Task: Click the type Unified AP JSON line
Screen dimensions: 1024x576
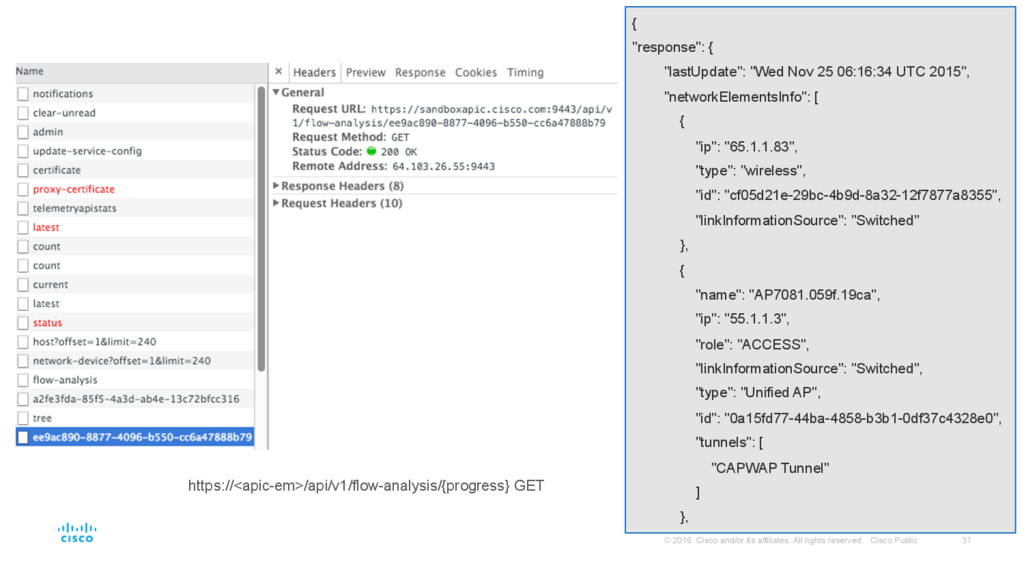Action: (x=758, y=392)
